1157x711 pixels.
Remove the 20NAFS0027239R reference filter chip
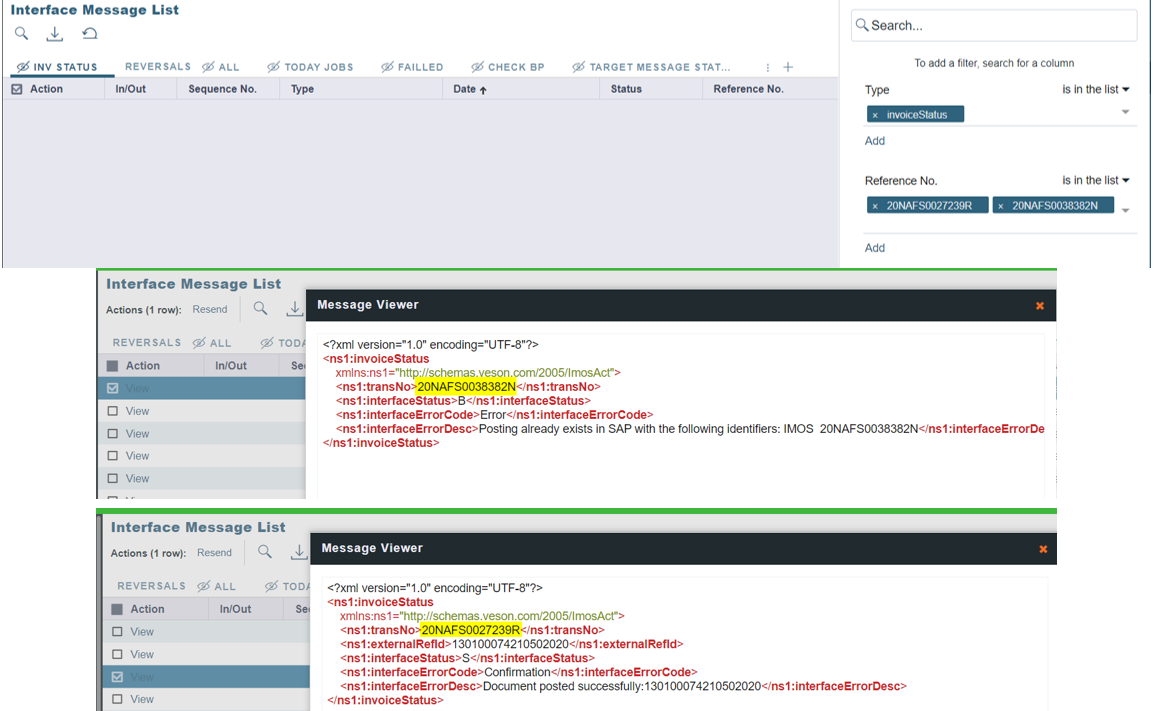(875, 206)
